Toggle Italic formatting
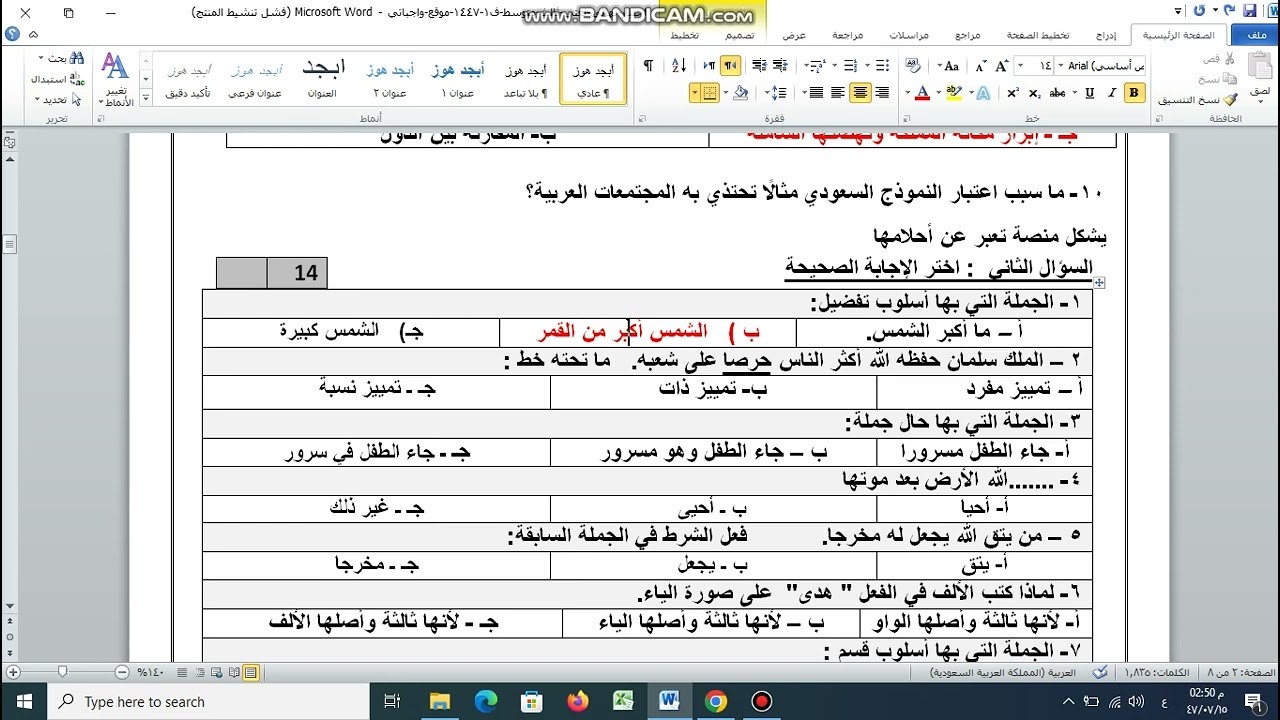This screenshot has height=720, width=1280. (x=1111, y=93)
